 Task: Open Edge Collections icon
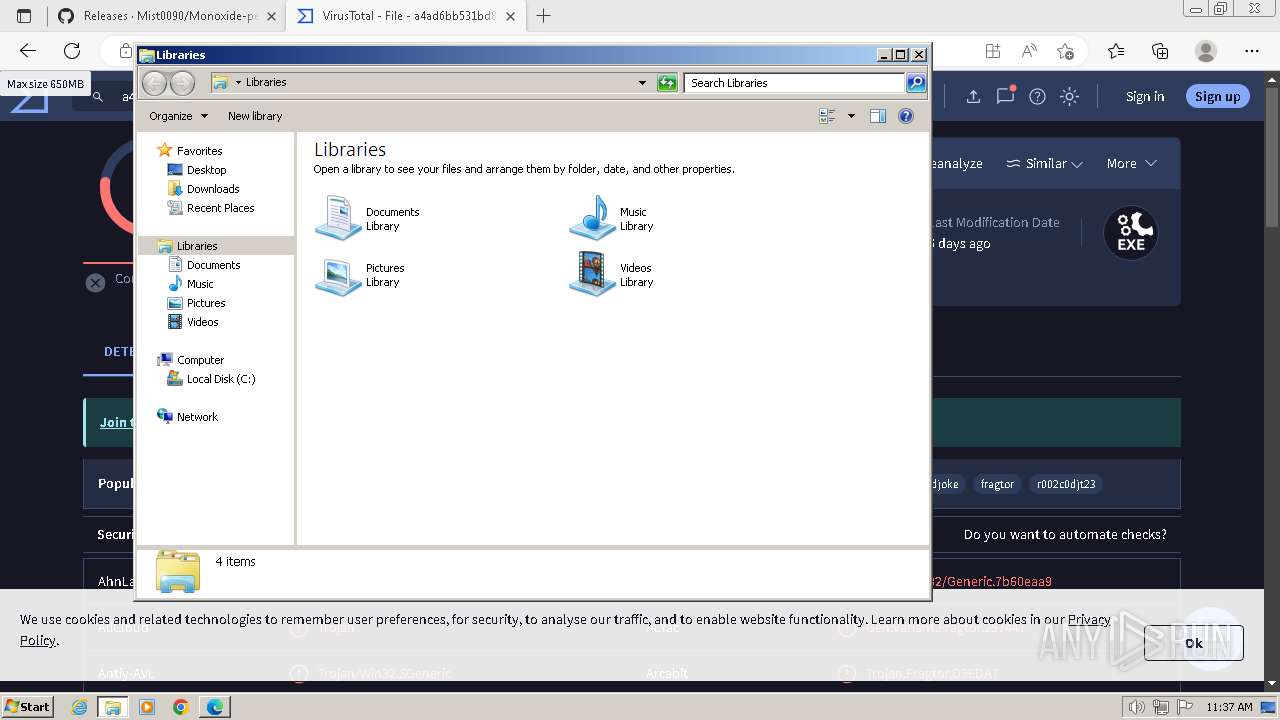(1160, 51)
